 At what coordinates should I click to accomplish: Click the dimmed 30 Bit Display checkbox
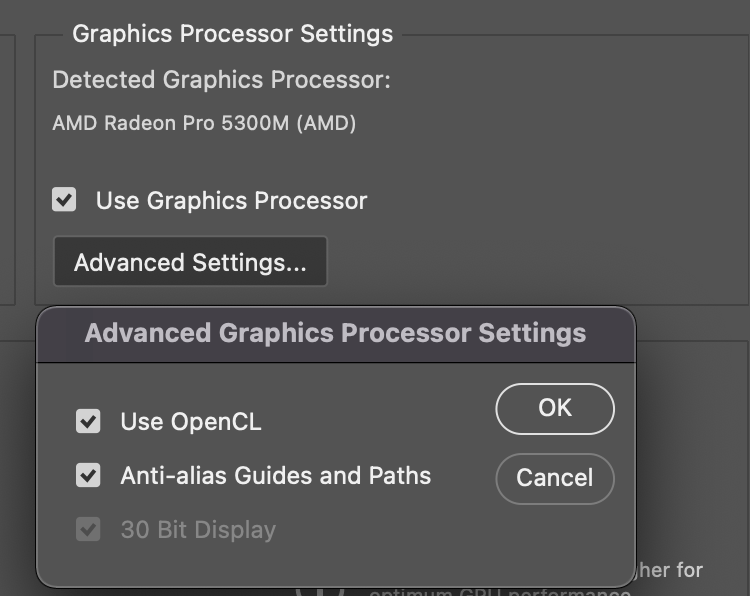click(x=88, y=529)
